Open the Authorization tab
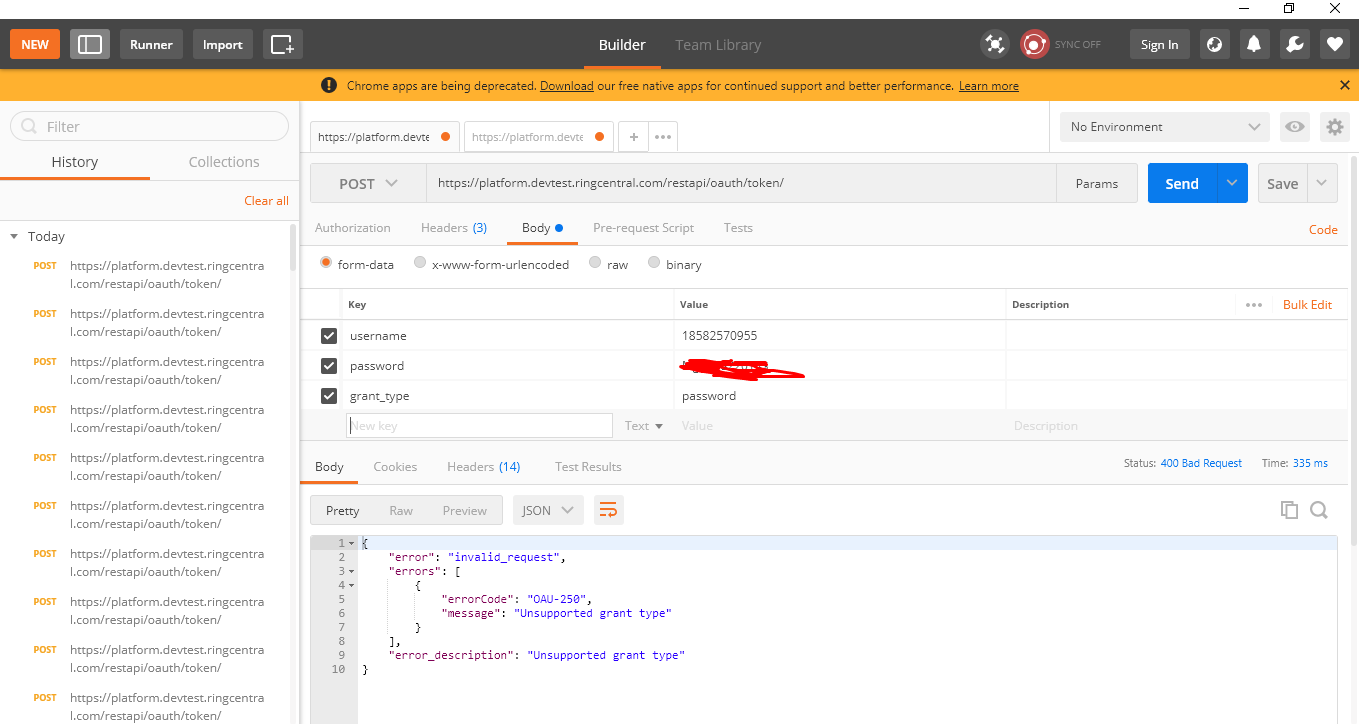This screenshot has width=1359, height=724. pos(353,228)
